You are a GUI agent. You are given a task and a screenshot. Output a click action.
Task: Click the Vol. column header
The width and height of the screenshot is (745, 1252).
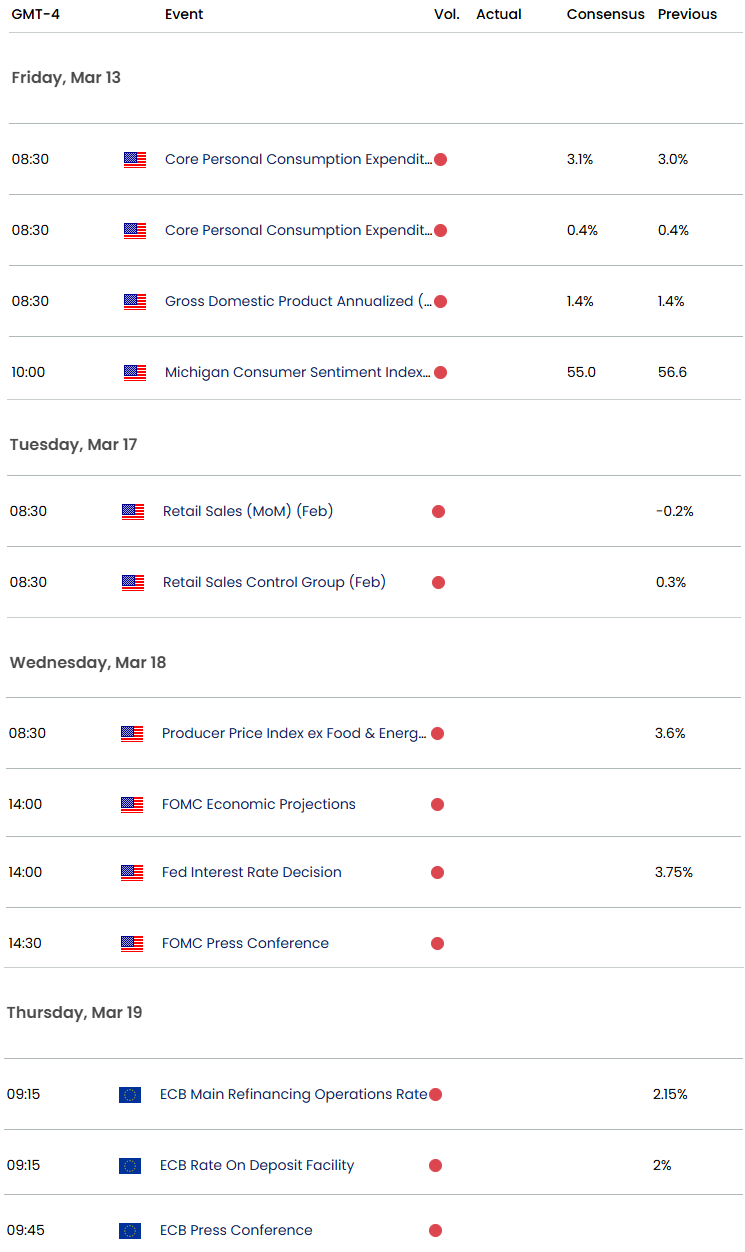[447, 15]
